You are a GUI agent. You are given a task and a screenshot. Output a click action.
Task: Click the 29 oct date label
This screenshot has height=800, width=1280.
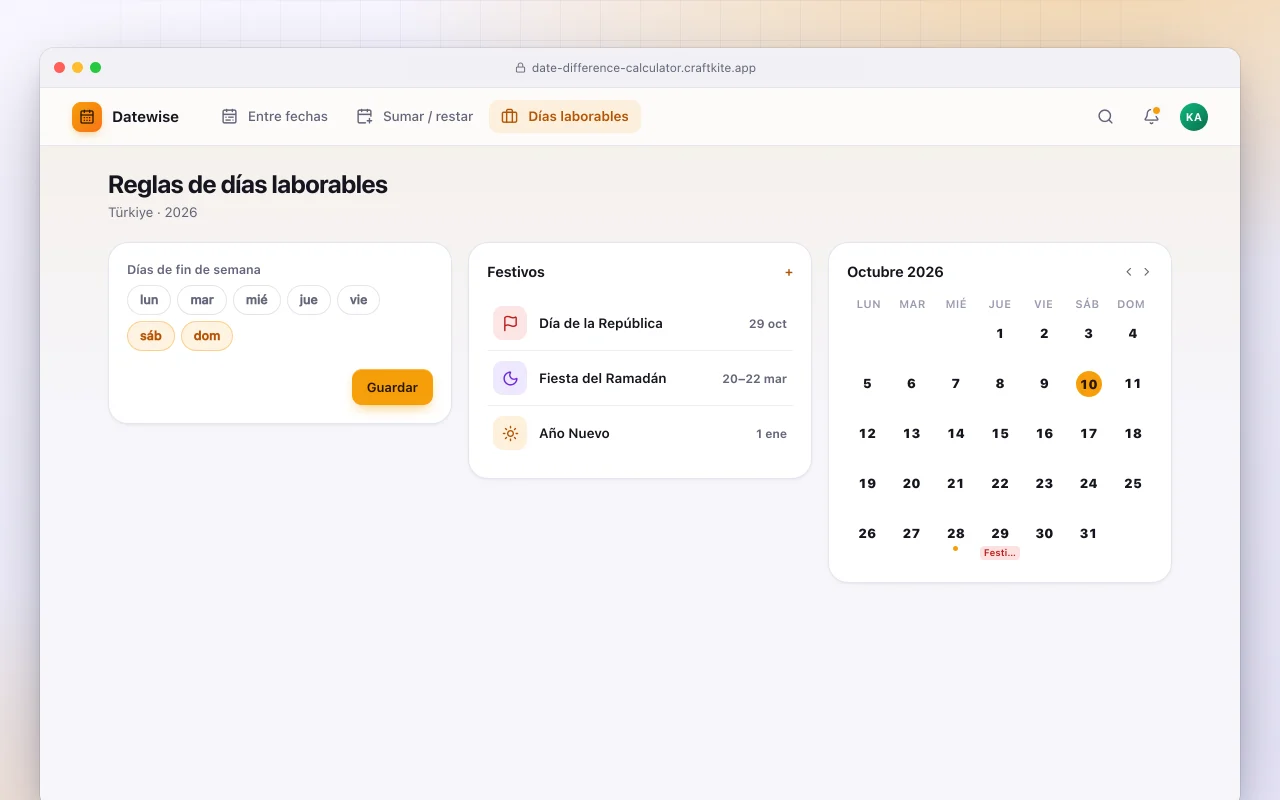click(768, 324)
